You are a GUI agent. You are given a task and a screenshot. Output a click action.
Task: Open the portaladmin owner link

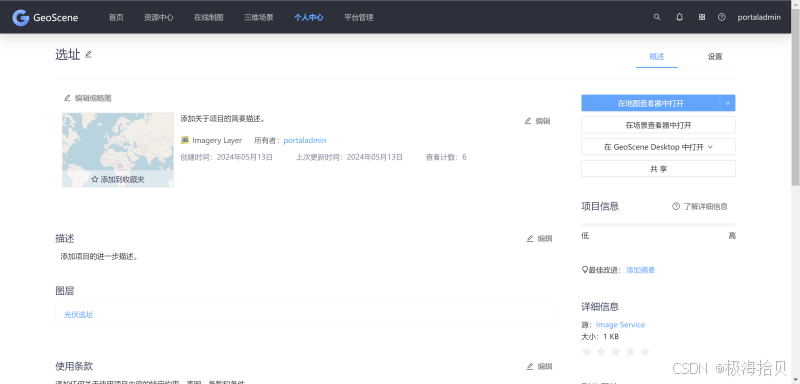coord(305,140)
